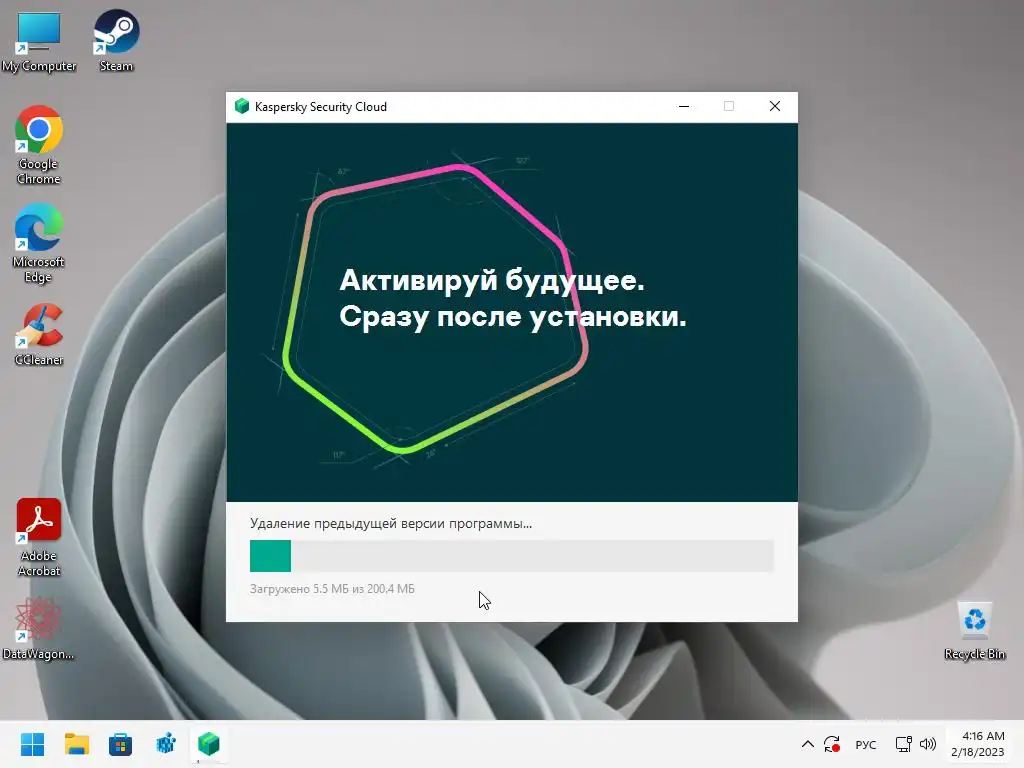The width and height of the screenshot is (1024, 768).
Task: Click the installation progress bar
Action: coord(512,556)
